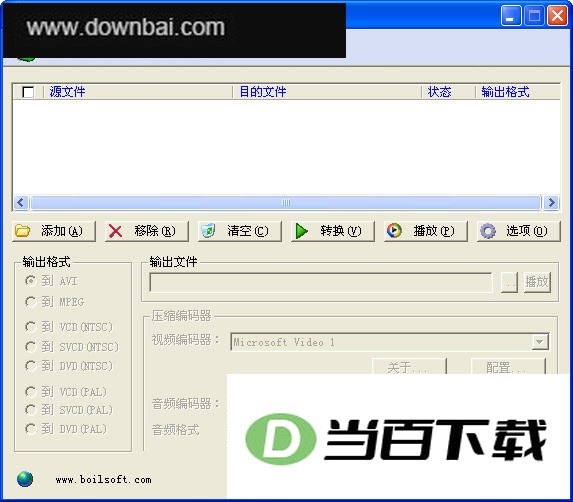Toggle the select-all checkbox in list header

[x=28, y=92]
